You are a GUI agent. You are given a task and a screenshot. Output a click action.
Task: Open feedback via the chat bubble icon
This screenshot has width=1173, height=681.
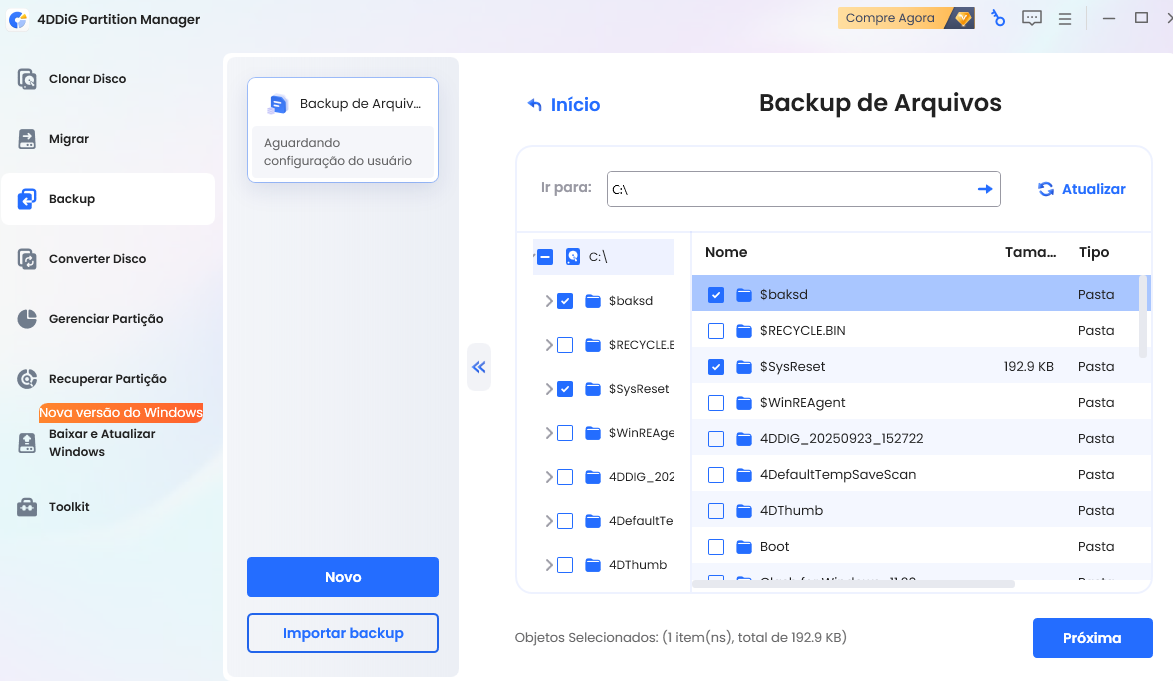tap(1031, 18)
